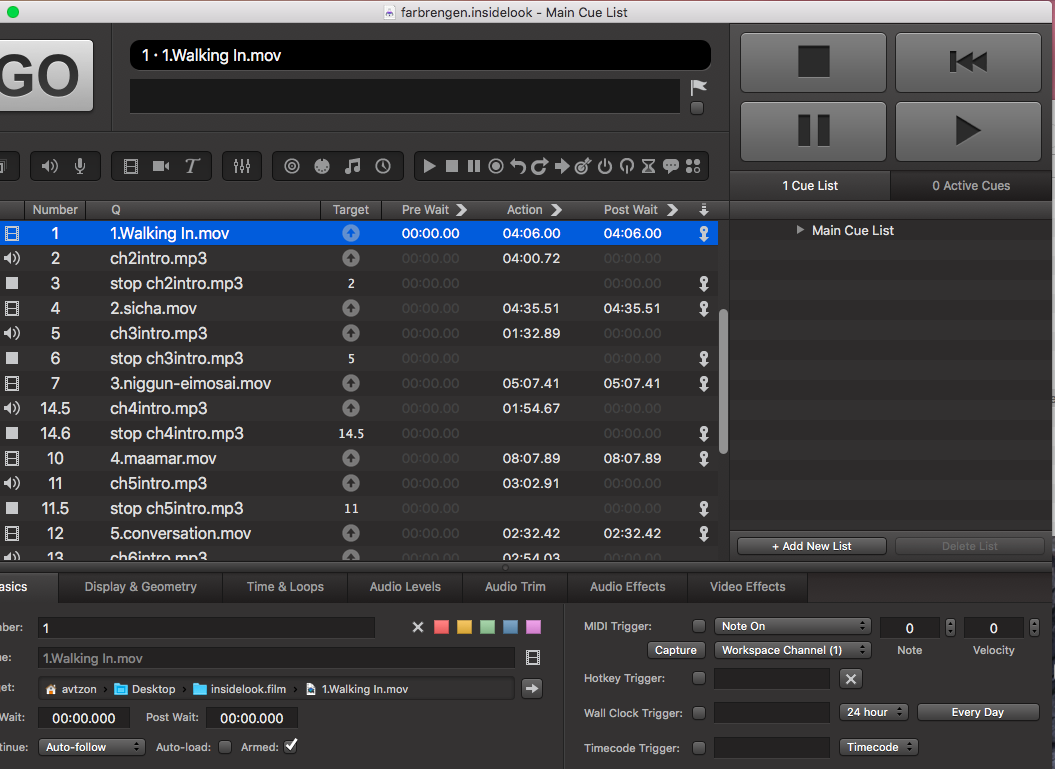Viewport: 1055px width, 769px height.
Task: Add a new OSC cue (concentric circles)
Action: 291,166
